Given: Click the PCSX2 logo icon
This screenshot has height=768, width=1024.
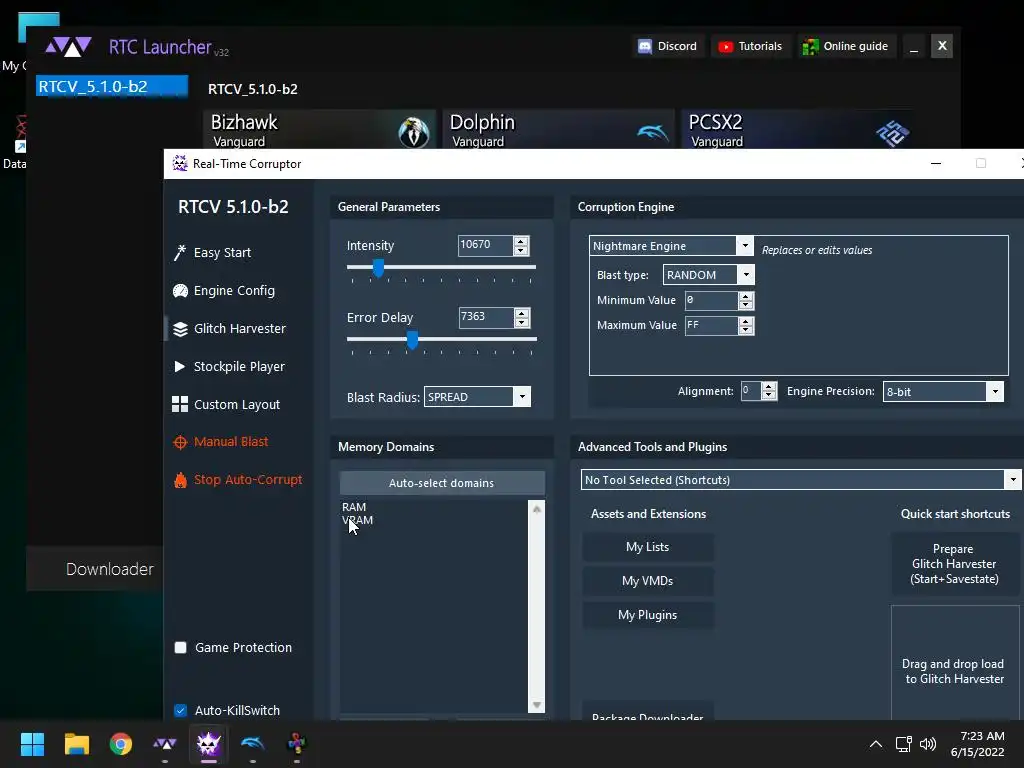Looking at the screenshot, I should pyautogui.click(x=892, y=133).
